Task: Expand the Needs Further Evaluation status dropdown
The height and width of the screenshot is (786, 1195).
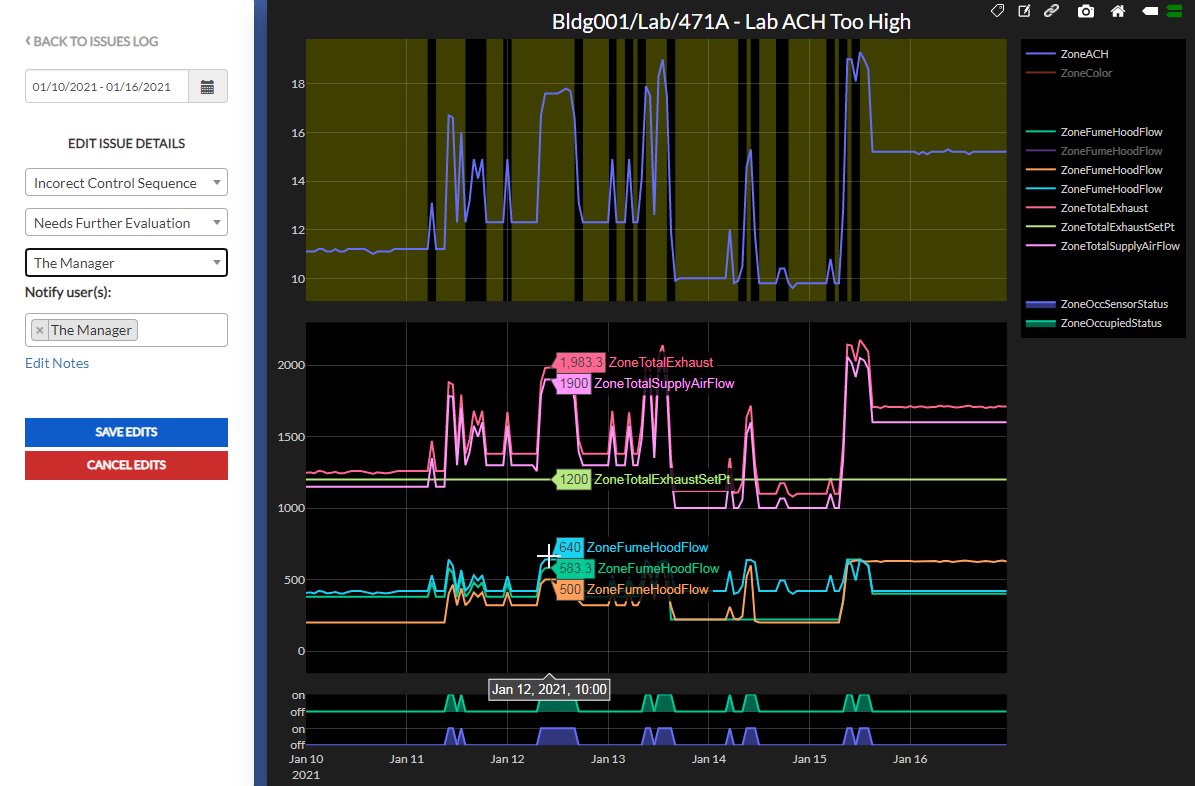Action: (x=126, y=222)
